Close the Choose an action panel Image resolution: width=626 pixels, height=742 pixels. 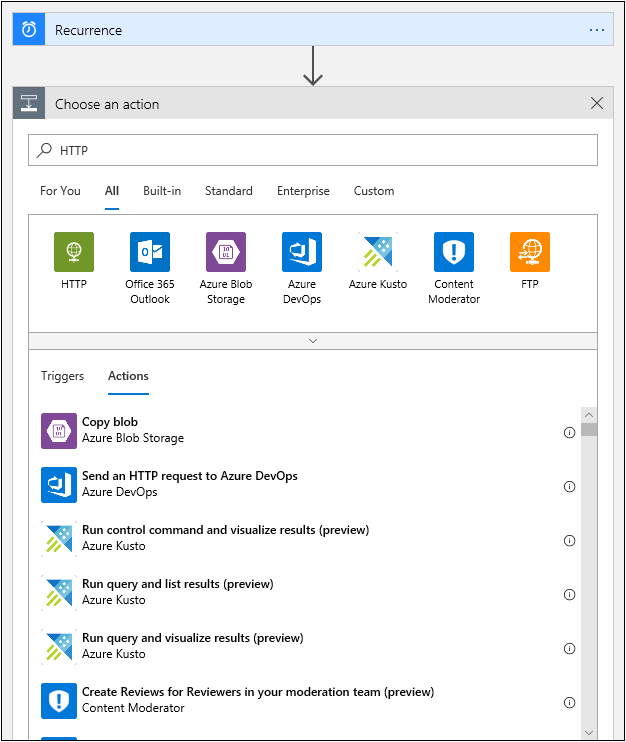click(x=597, y=103)
